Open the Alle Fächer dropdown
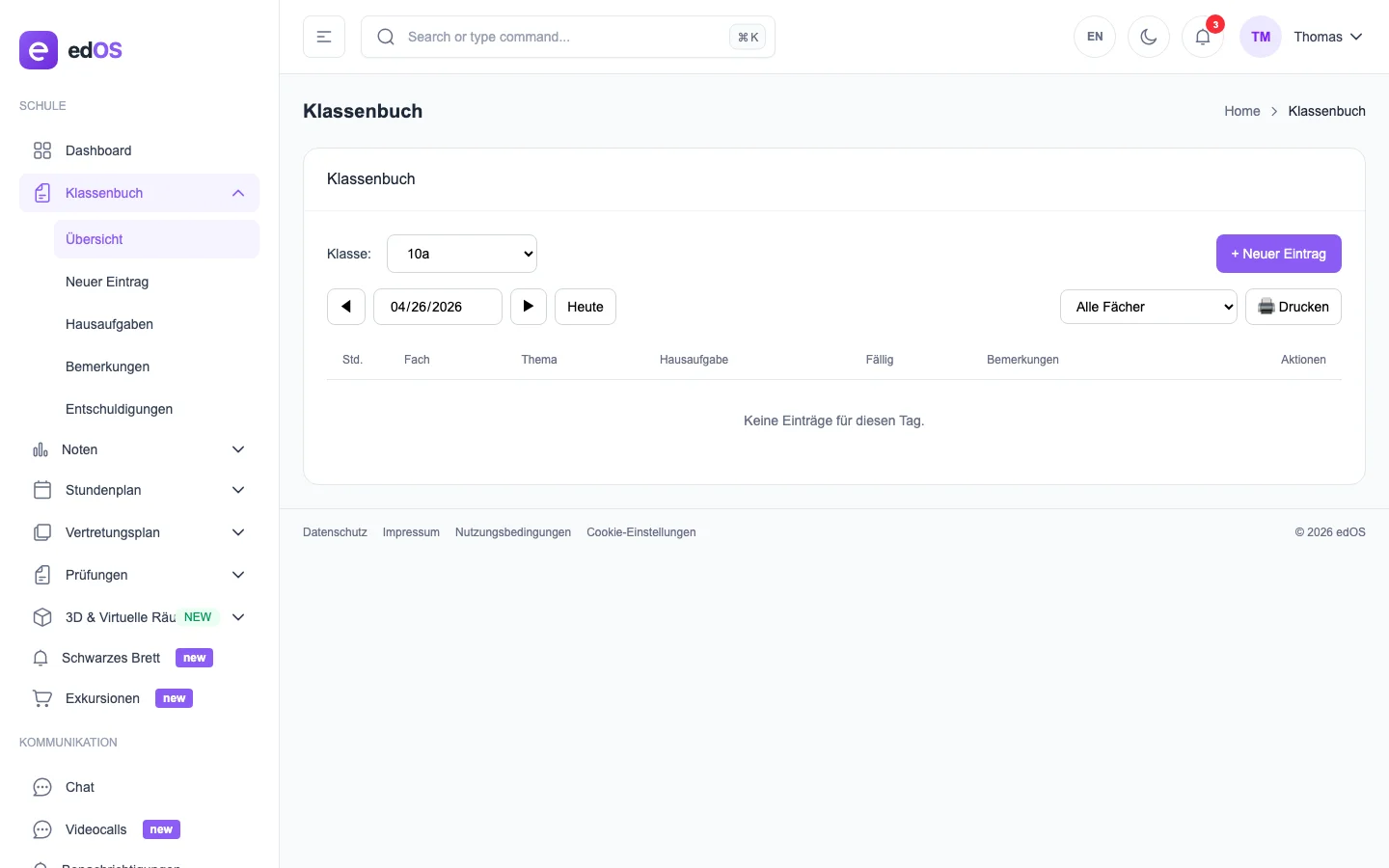Image resolution: width=1389 pixels, height=868 pixels. click(1148, 307)
